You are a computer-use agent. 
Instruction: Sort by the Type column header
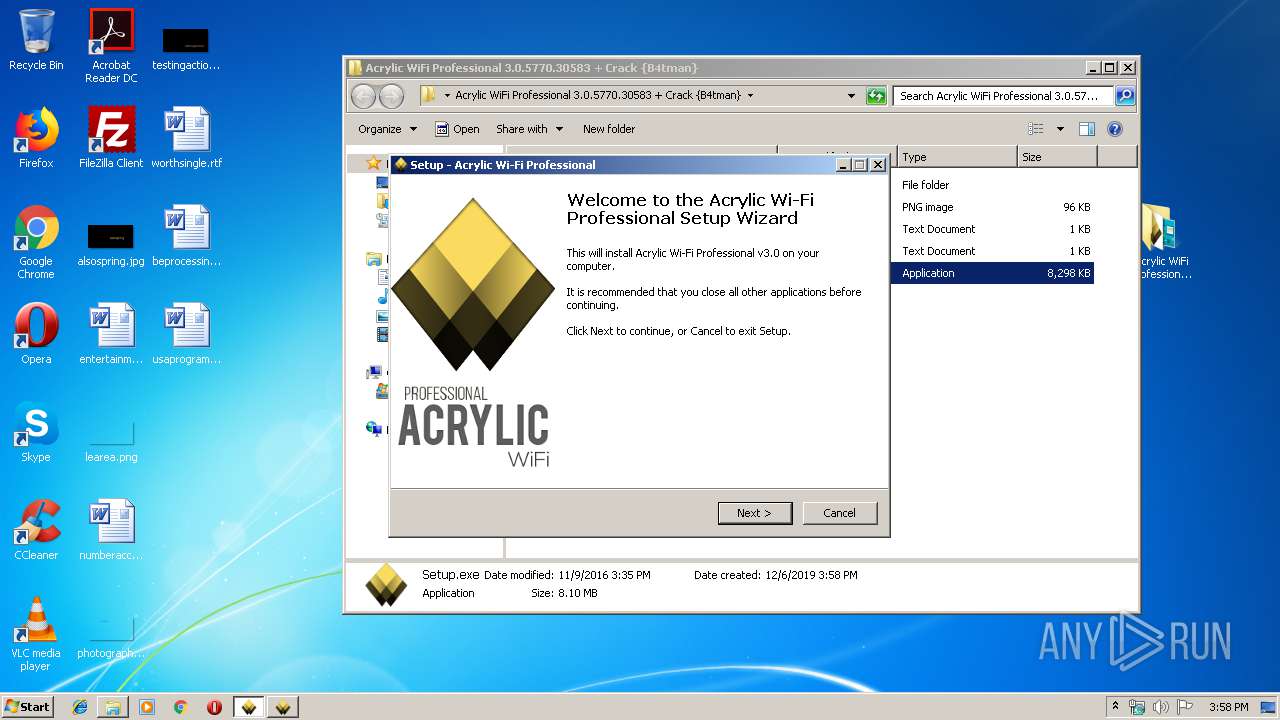click(957, 157)
